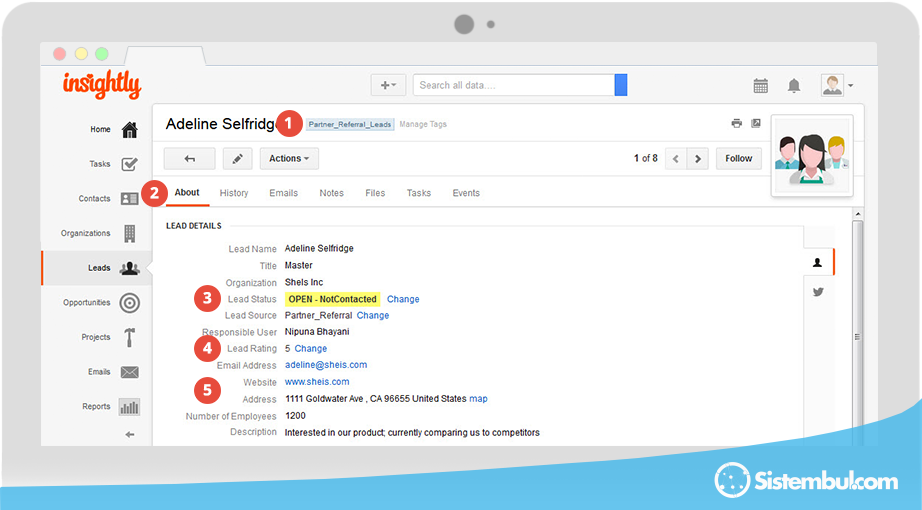This screenshot has width=922, height=510.
Task: Click the Follow button
Action: point(739,159)
